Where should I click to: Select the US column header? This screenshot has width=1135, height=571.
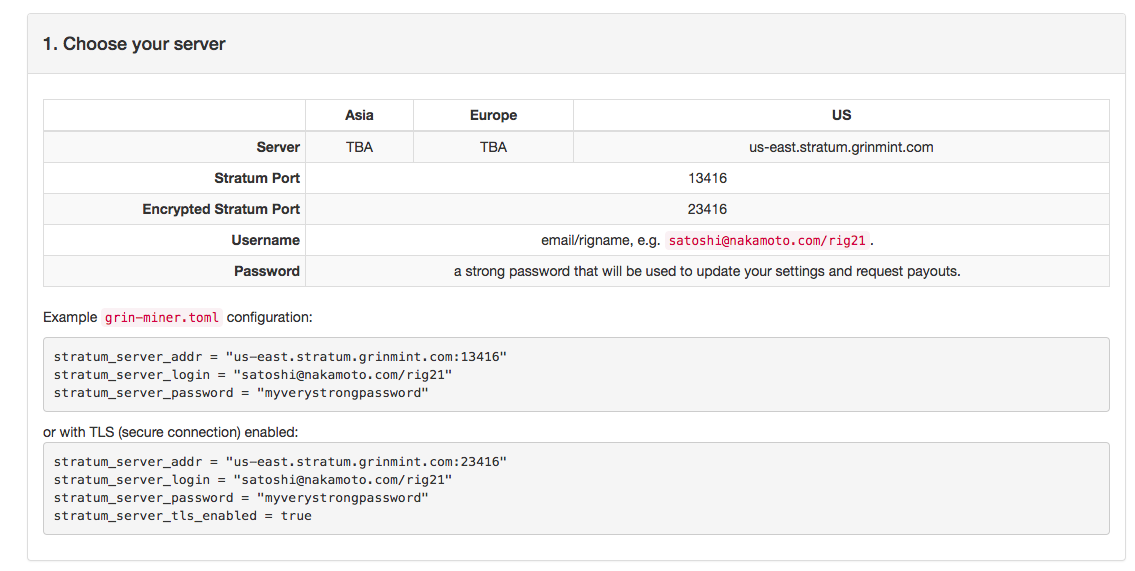coord(841,115)
